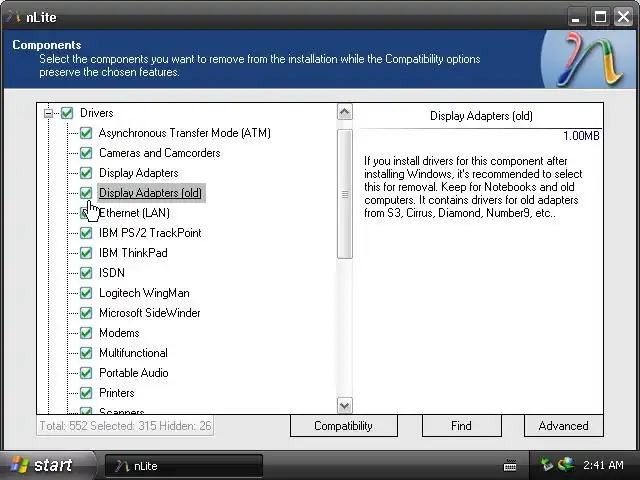This screenshot has height=480, width=640.
Task: Click the Advanced button
Action: point(564,426)
